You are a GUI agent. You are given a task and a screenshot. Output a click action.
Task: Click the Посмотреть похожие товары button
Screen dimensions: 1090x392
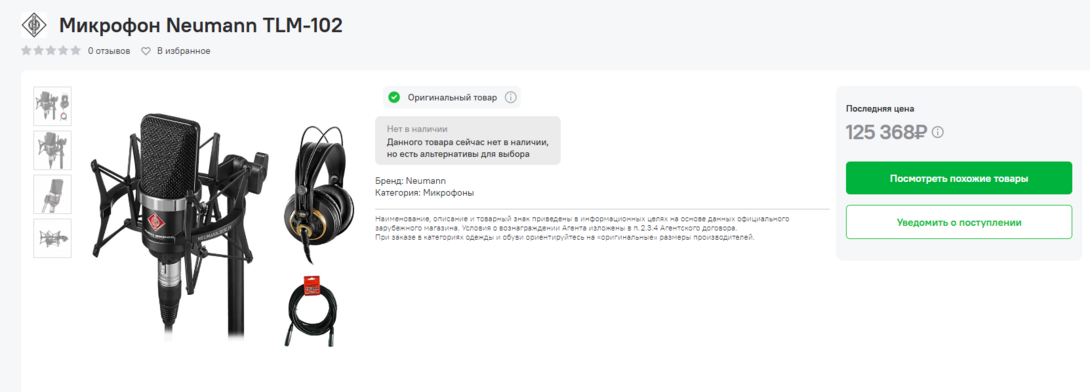[x=959, y=178]
